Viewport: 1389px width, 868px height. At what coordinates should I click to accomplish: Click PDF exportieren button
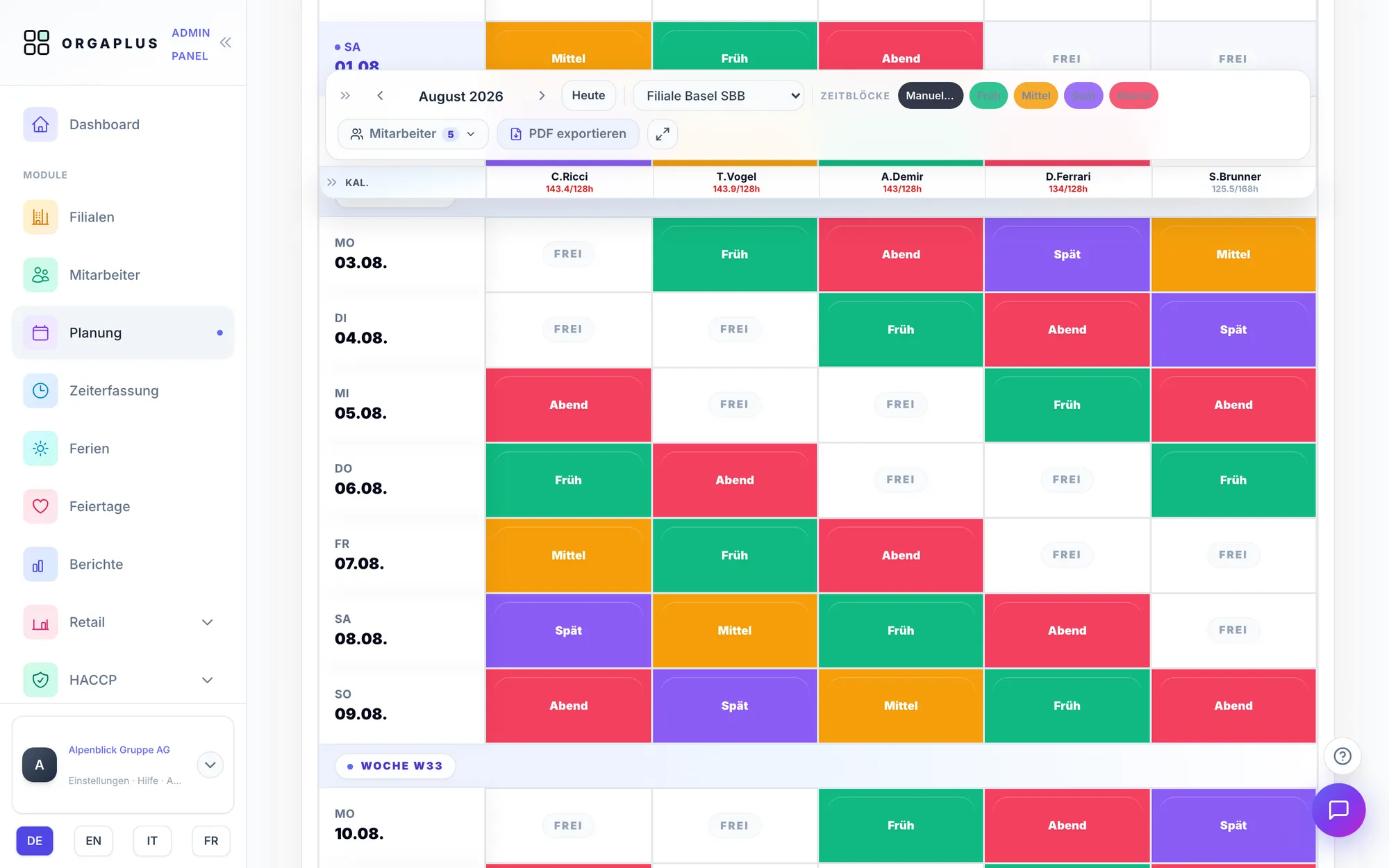pyautogui.click(x=568, y=134)
